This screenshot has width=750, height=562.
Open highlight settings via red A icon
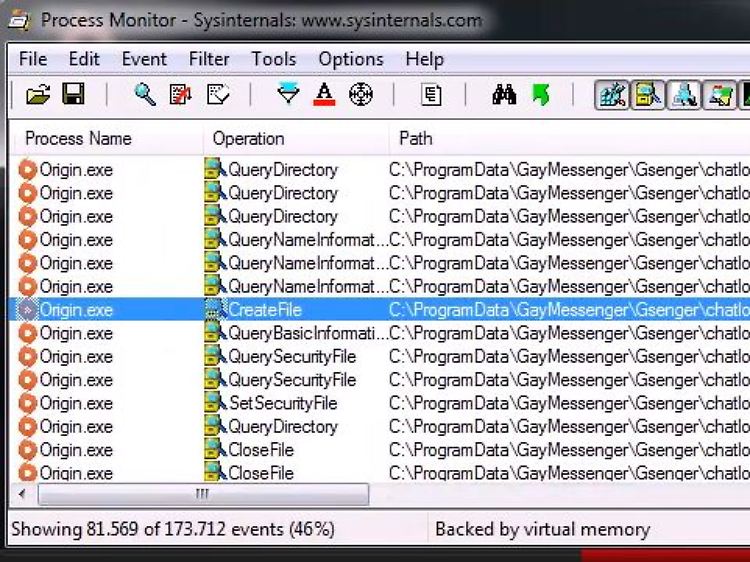tap(324, 94)
